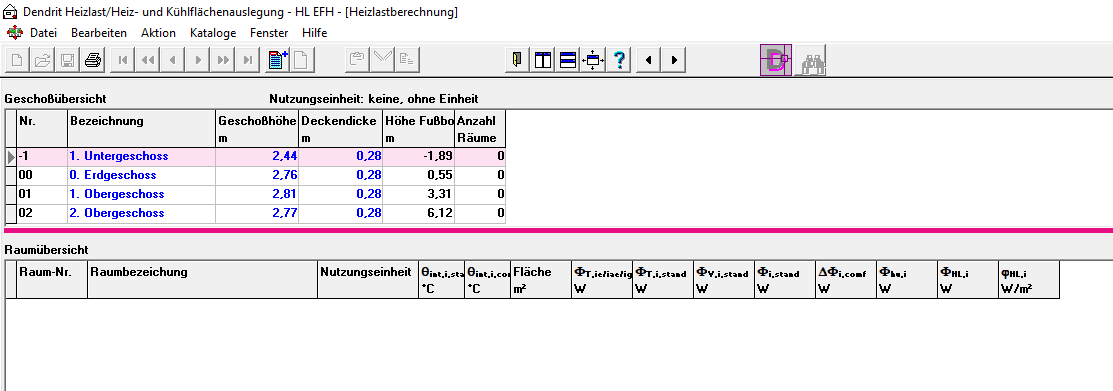Viewport: 1113px width, 391px height.
Task: Click floor height value 6,12
Action: (419, 214)
